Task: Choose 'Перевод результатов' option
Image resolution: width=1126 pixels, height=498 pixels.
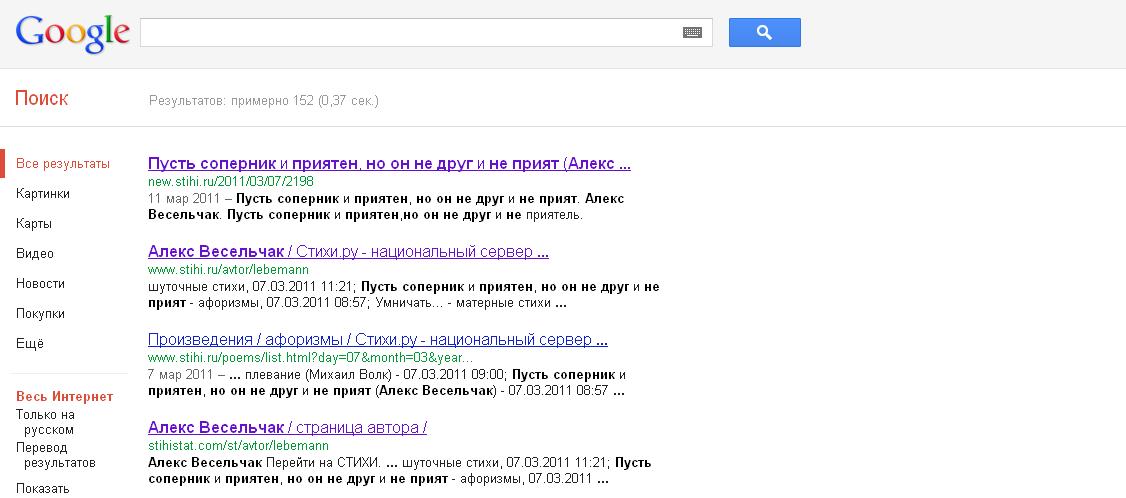Action: click(55, 455)
